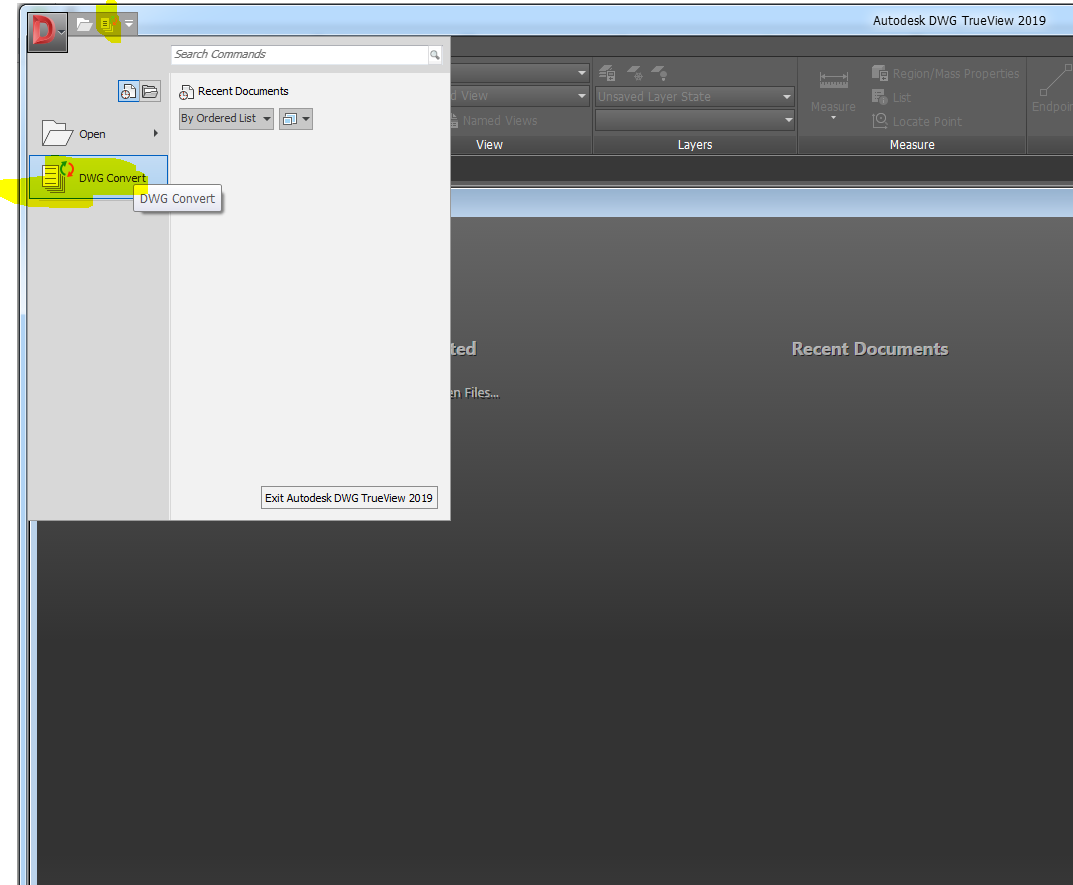This screenshot has height=885, width=1073.
Task: Click Locate Point in Measure panel
Action: (x=917, y=121)
